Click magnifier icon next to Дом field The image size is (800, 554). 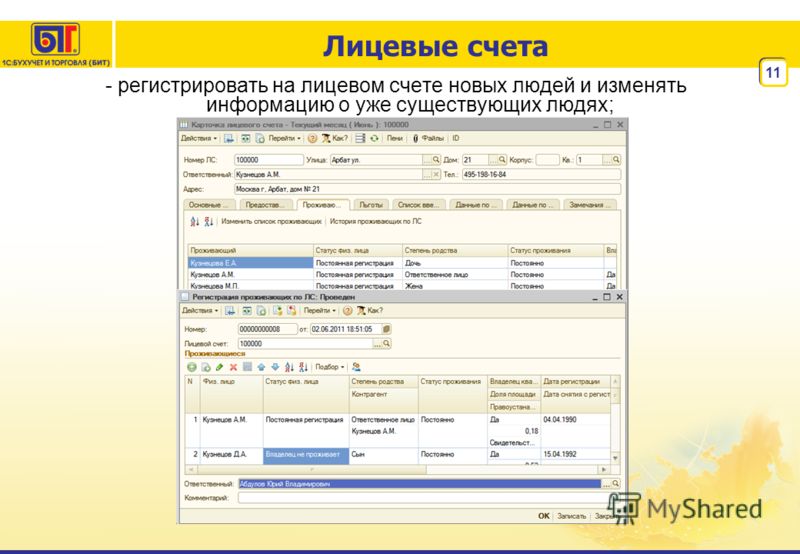point(502,160)
